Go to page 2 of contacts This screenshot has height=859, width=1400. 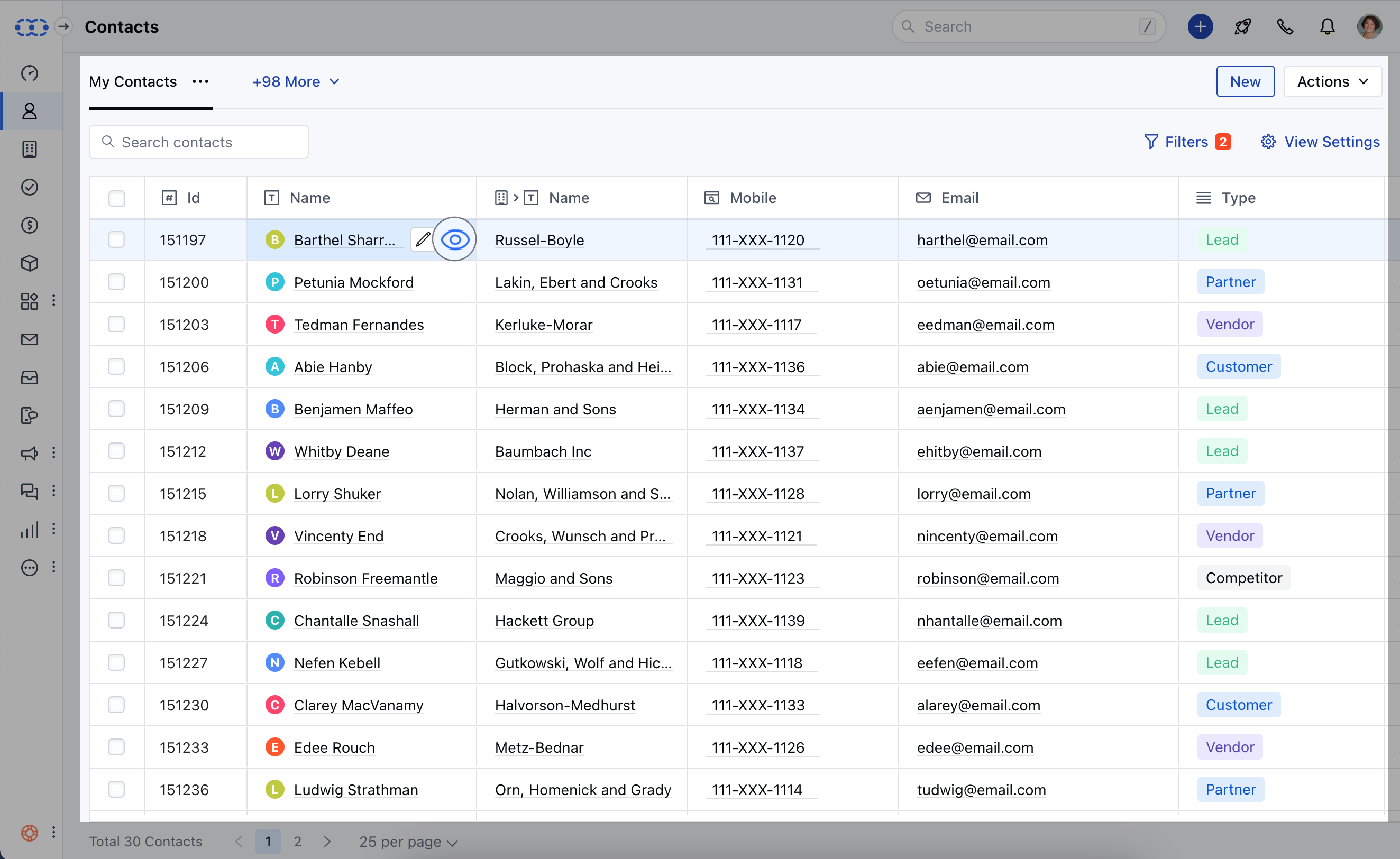297,842
